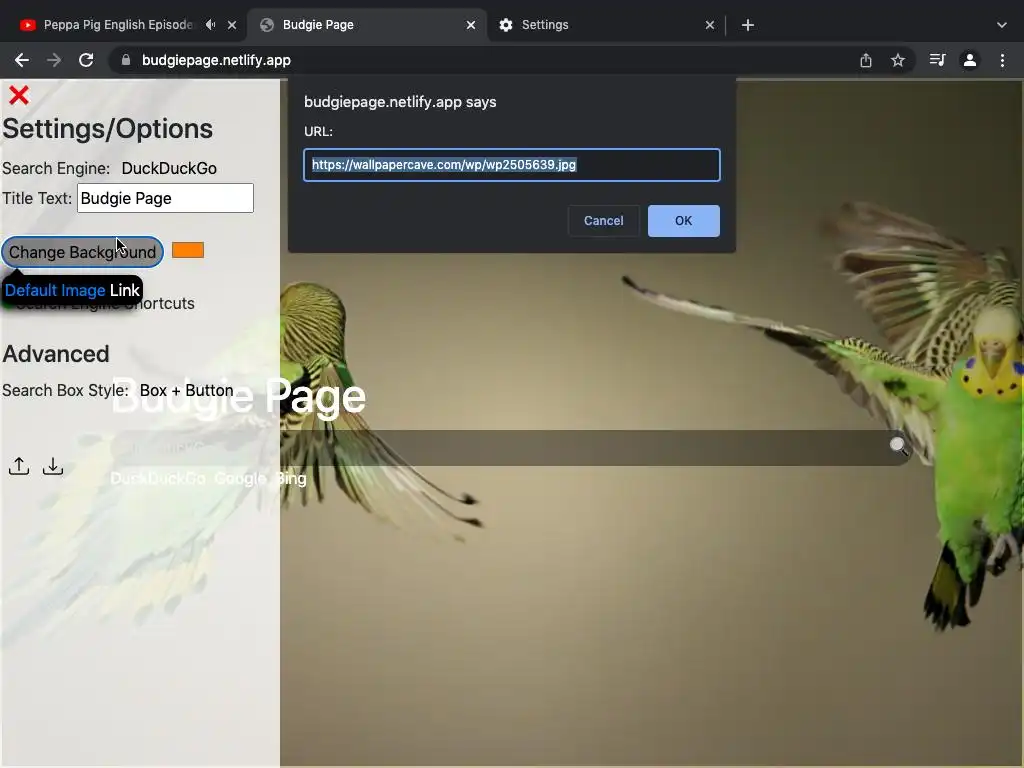Bookmark this page with star icon
Viewport: 1024px width, 768px height.
click(x=898, y=60)
